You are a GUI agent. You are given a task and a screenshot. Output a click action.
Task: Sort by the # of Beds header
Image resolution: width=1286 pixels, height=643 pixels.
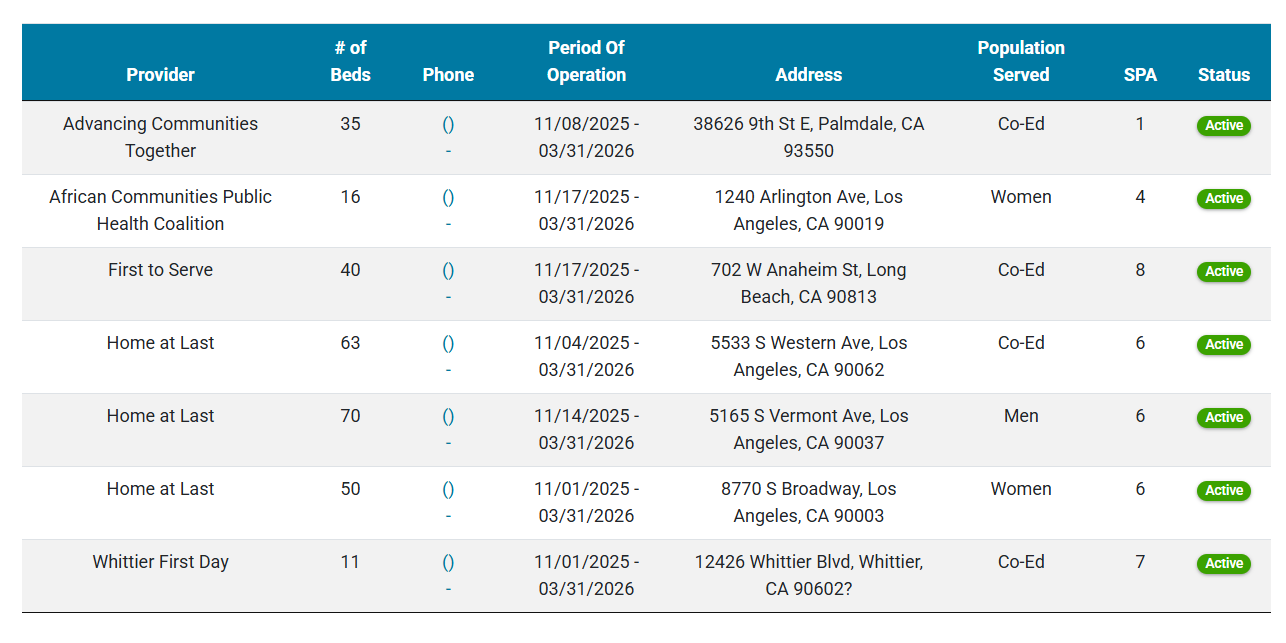(350, 61)
